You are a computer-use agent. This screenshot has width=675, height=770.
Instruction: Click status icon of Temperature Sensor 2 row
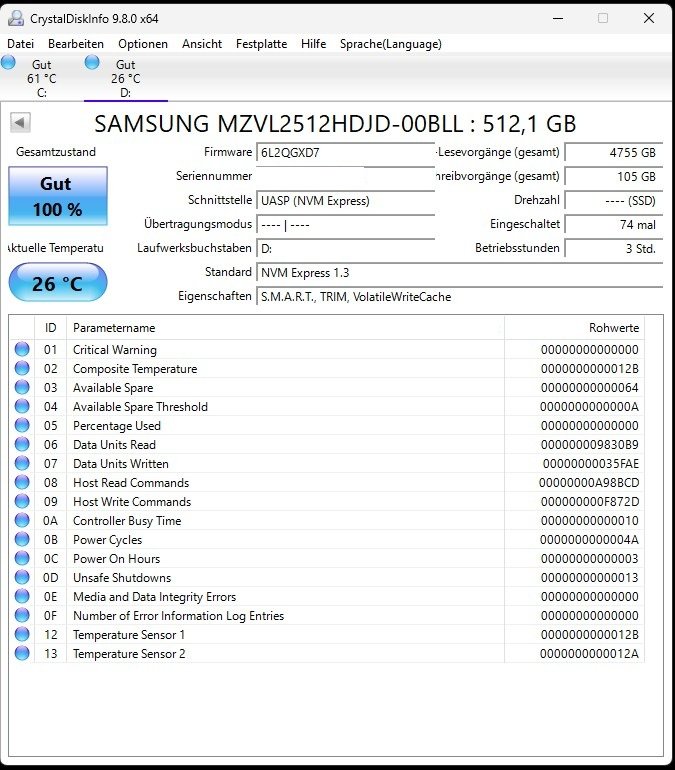(x=22, y=653)
